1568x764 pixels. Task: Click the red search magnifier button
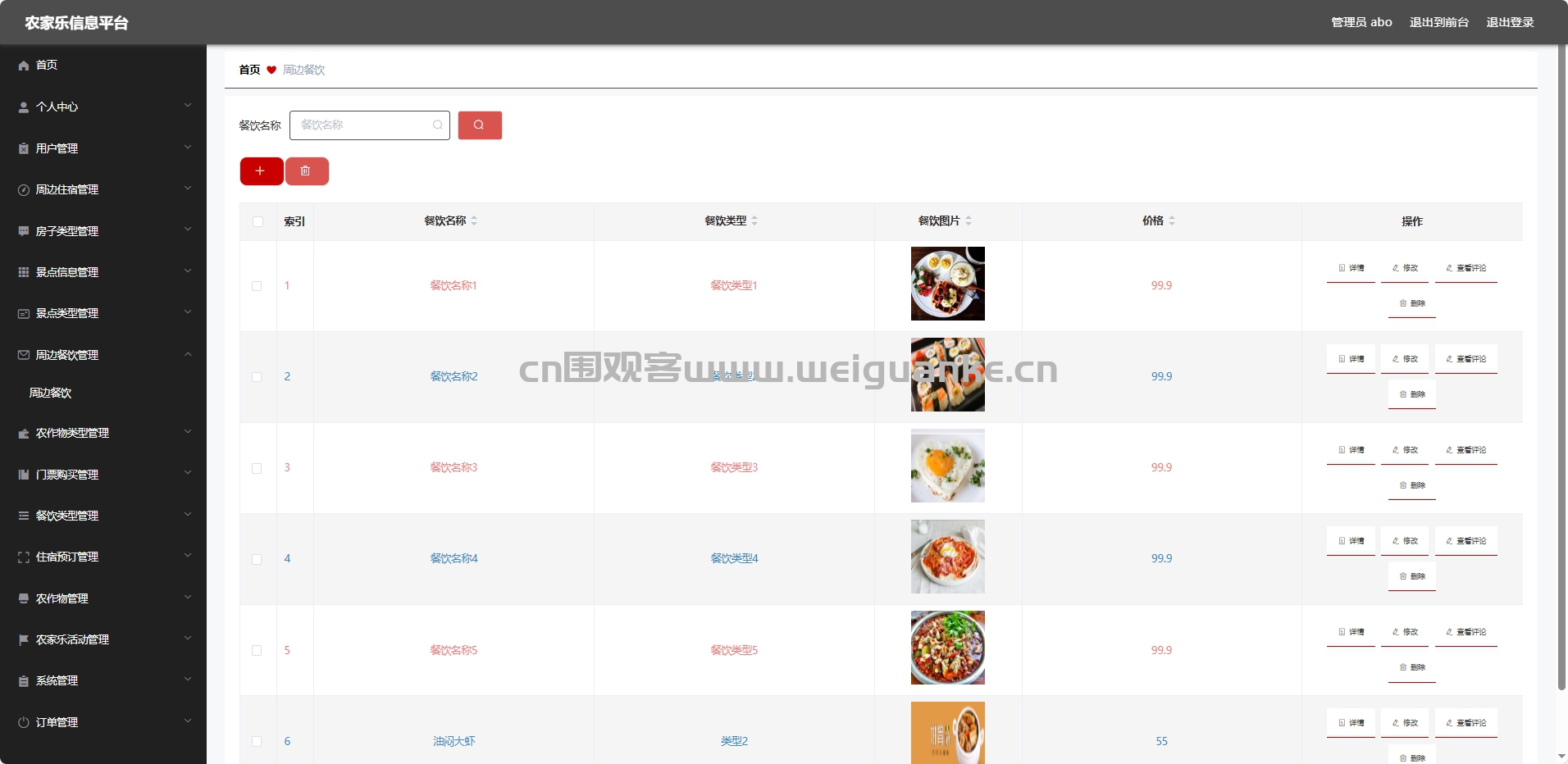[480, 125]
